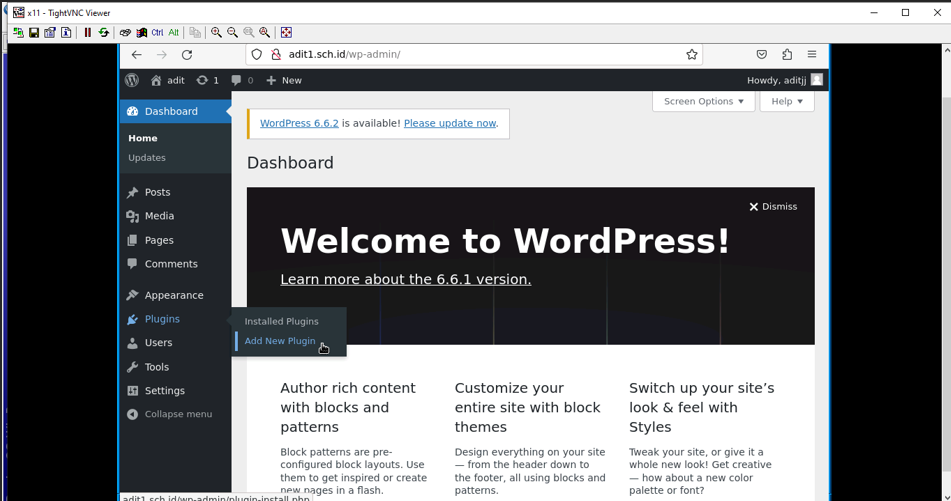Viewport: 951px width, 501px height.
Task: Open the Posts menu item
Action: pyautogui.click(x=175, y=192)
